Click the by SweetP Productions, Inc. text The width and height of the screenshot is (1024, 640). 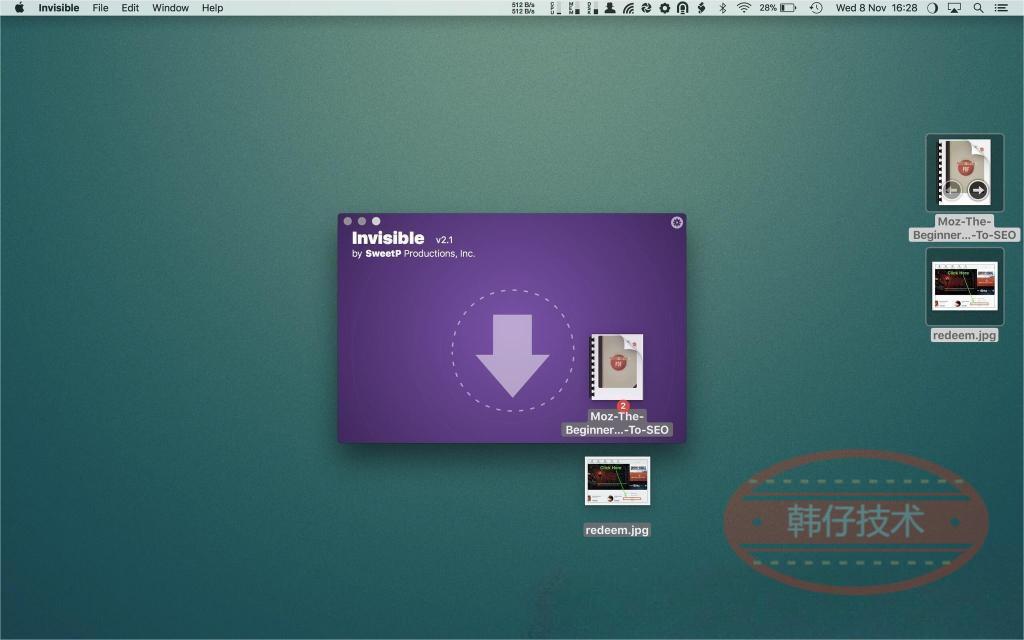click(413, 253)
